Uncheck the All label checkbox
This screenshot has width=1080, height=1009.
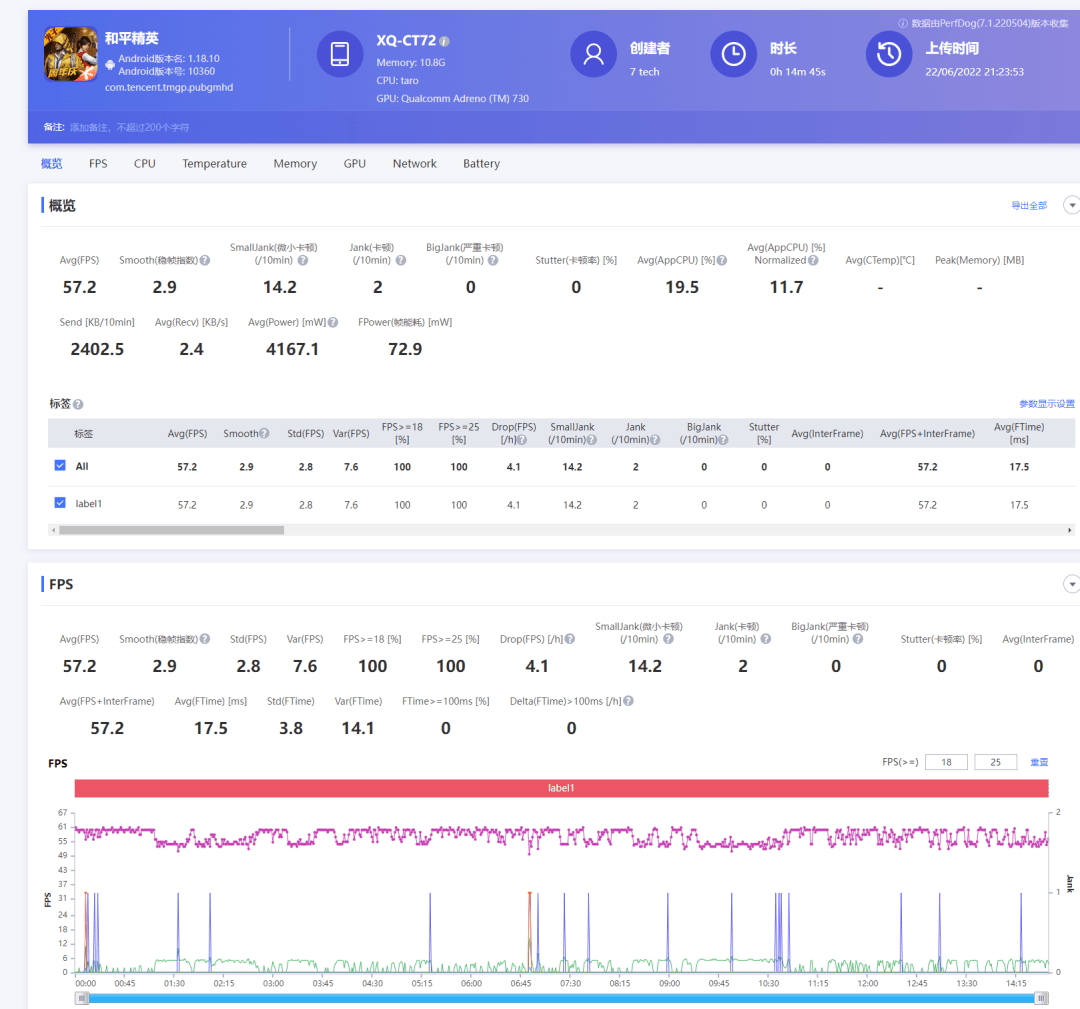click(x=60, y=466)
